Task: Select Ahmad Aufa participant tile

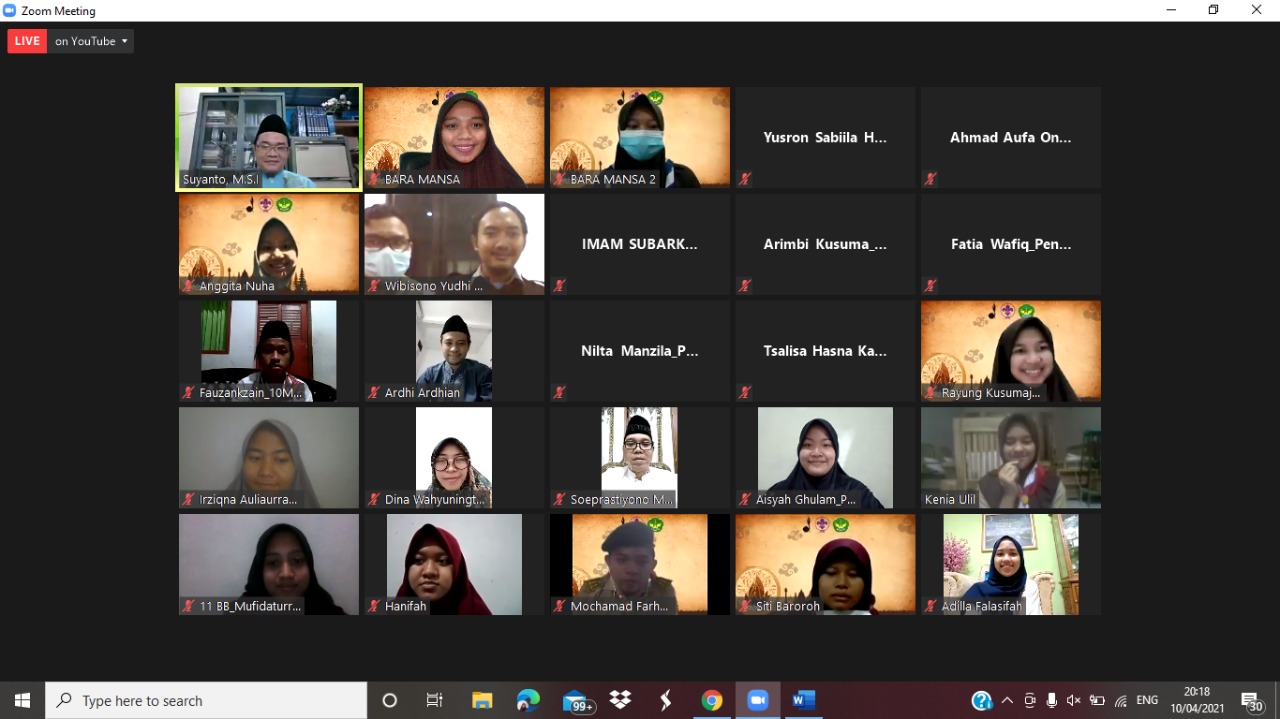Action: pos(1010,137)
